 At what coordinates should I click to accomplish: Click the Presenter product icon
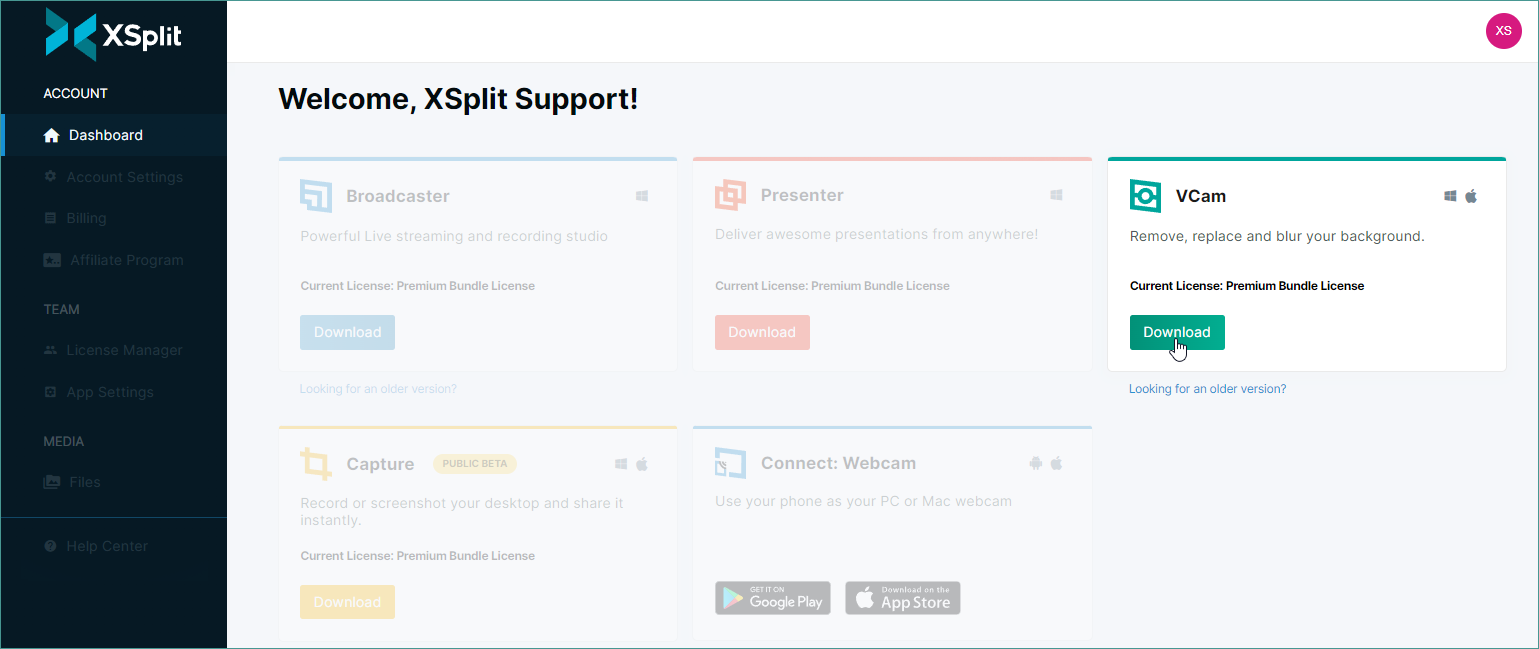730,195
